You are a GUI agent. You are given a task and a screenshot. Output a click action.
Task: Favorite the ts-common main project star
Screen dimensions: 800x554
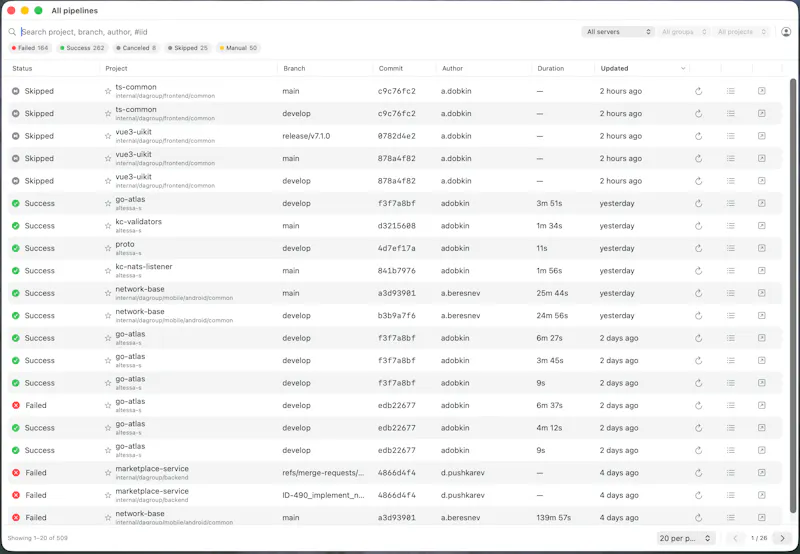[108, 91]
